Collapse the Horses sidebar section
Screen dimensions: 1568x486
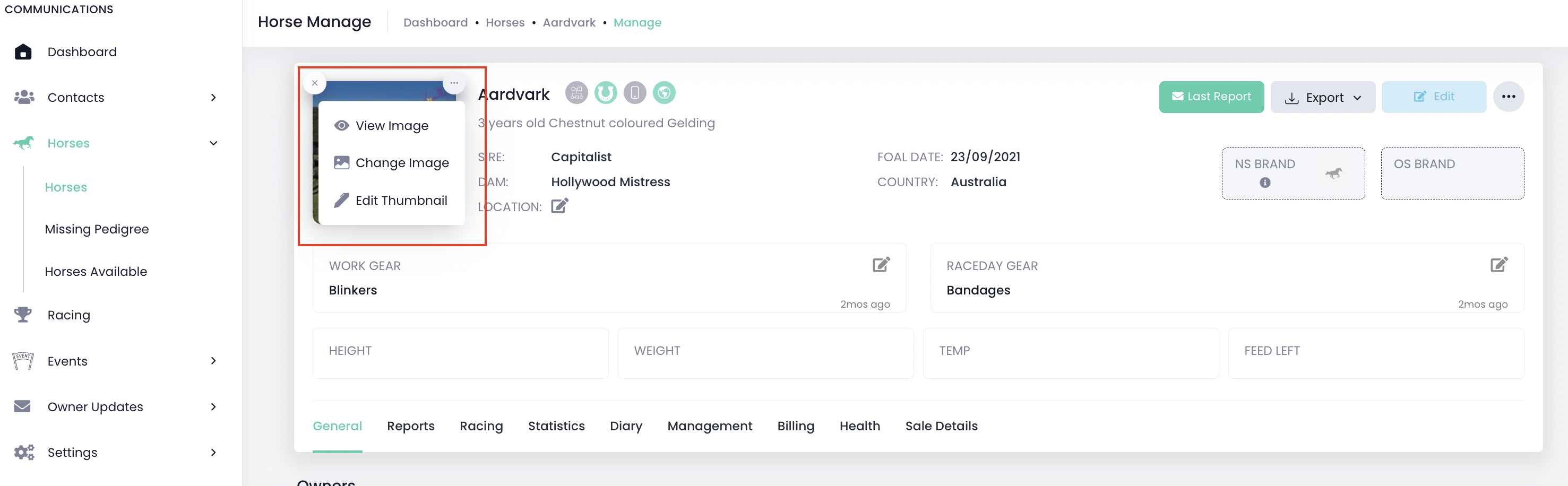point(213,144)
